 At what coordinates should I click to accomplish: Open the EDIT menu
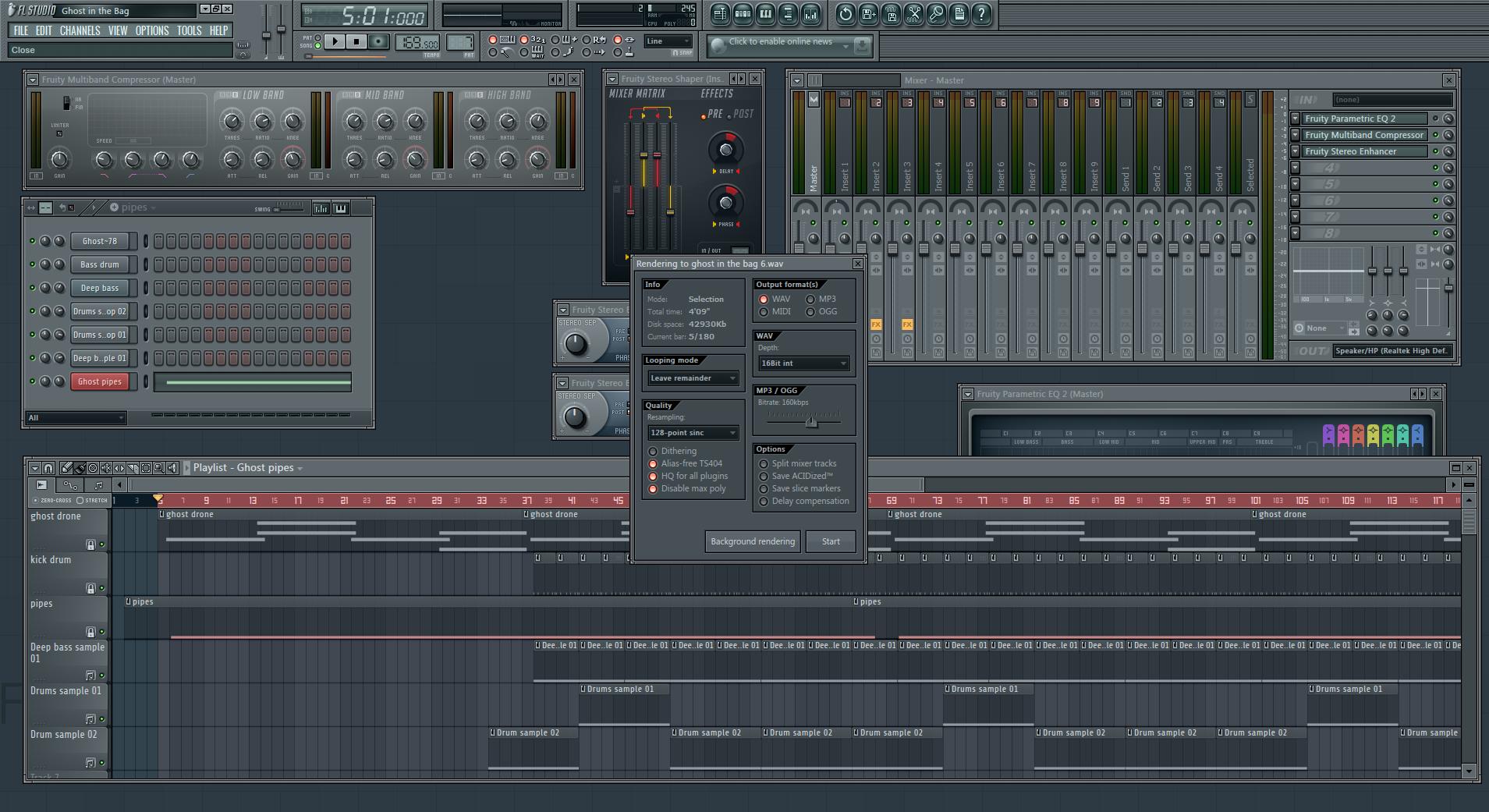(44, 30)
